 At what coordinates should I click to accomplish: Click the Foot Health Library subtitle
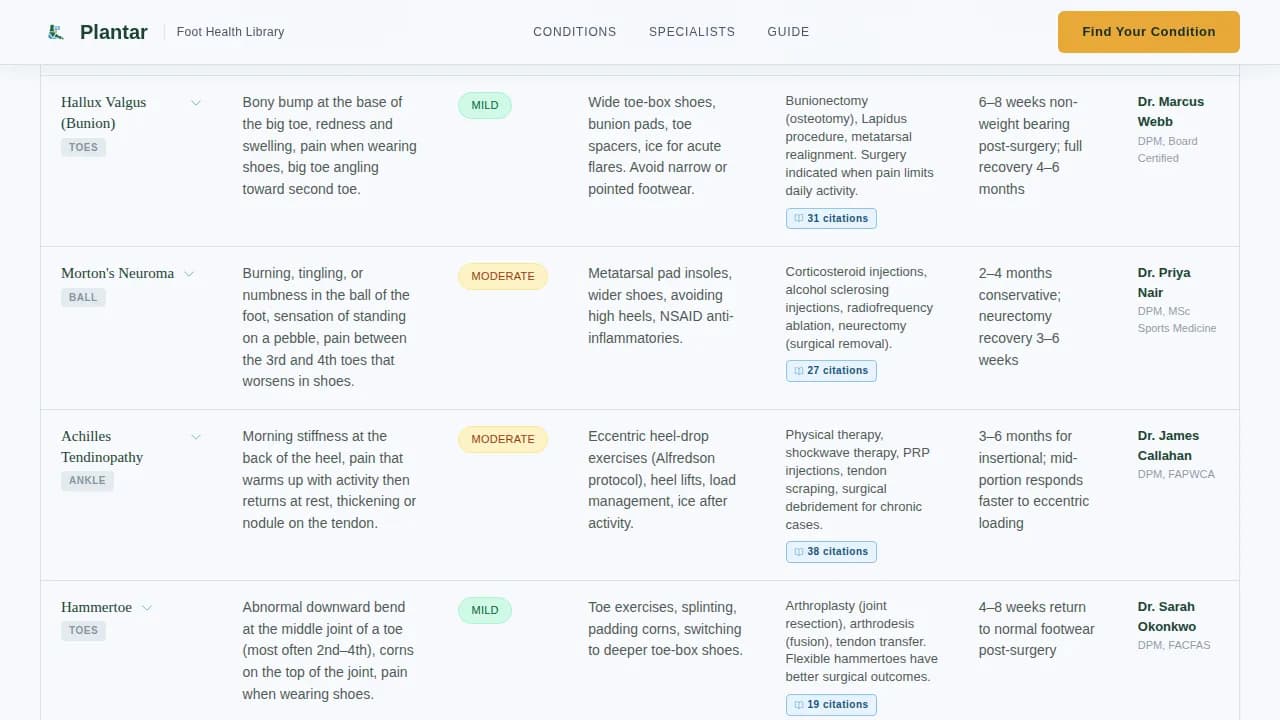click(x=230, y=32)
